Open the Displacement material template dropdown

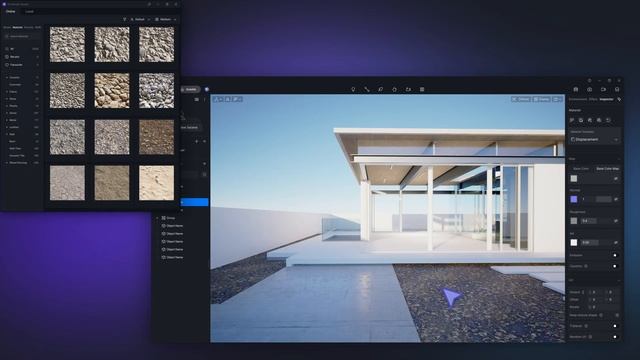[595, 139]
